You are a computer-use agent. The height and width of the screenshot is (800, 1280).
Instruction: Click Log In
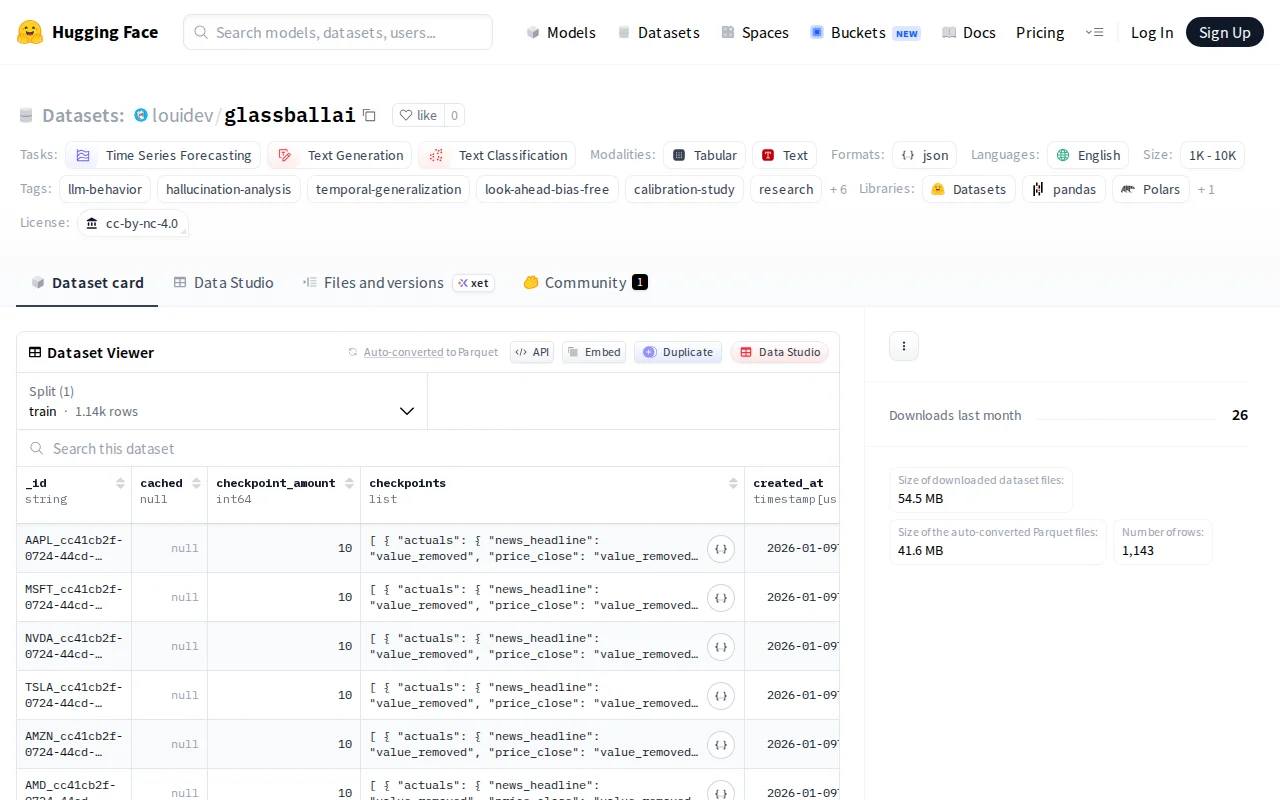[1152, 32]
